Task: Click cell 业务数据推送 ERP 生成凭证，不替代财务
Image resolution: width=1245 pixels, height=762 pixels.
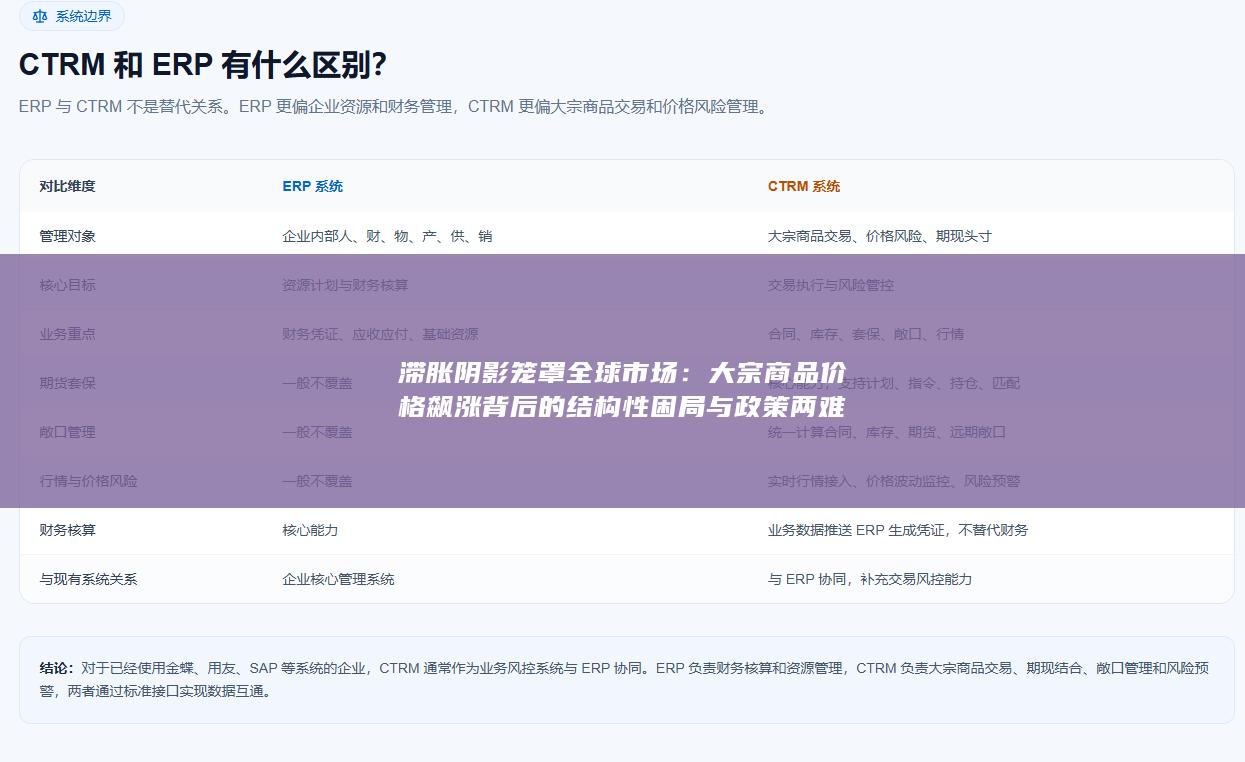Action: click(898, 530)
